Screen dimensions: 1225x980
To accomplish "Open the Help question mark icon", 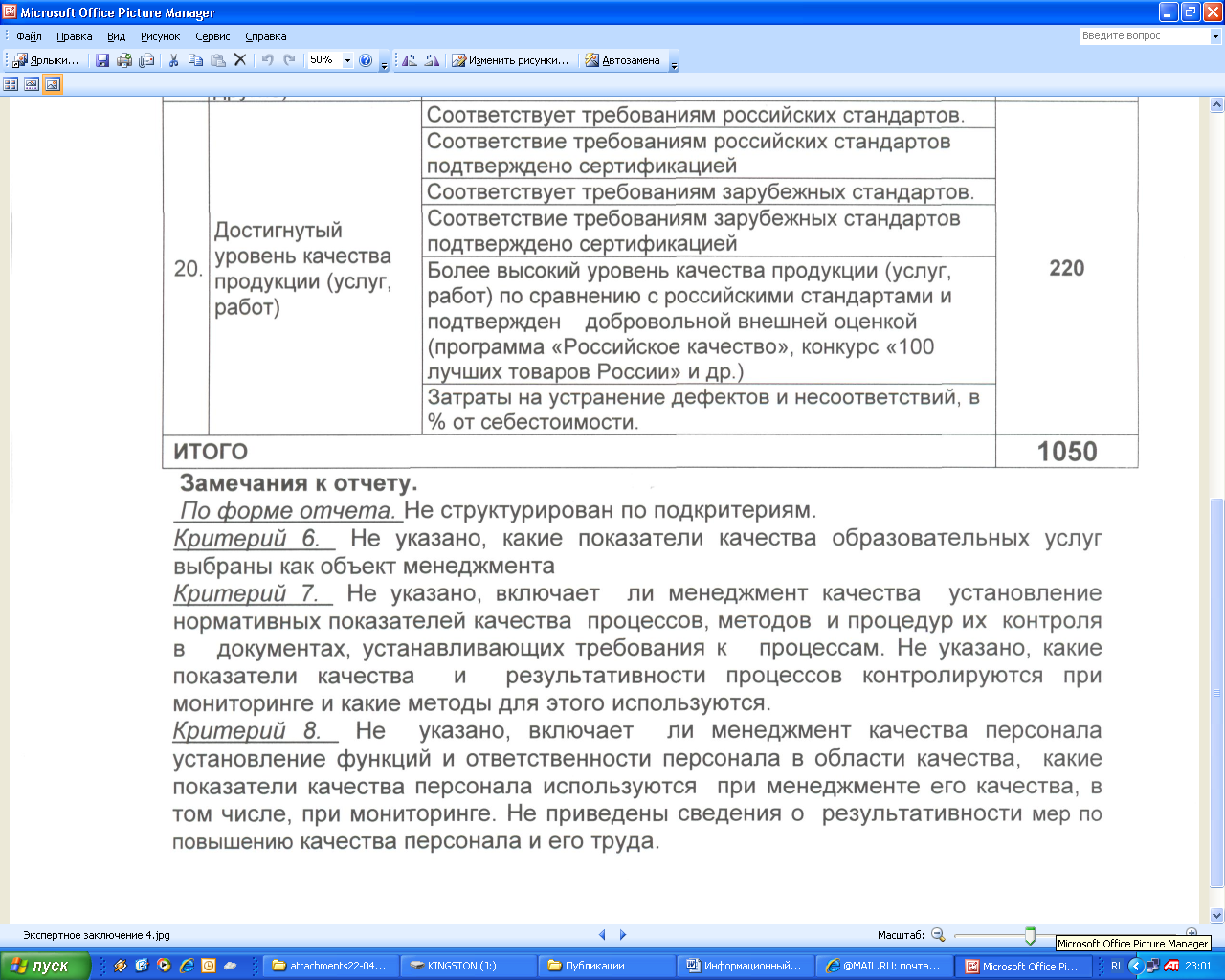I will tap(366, 60).
